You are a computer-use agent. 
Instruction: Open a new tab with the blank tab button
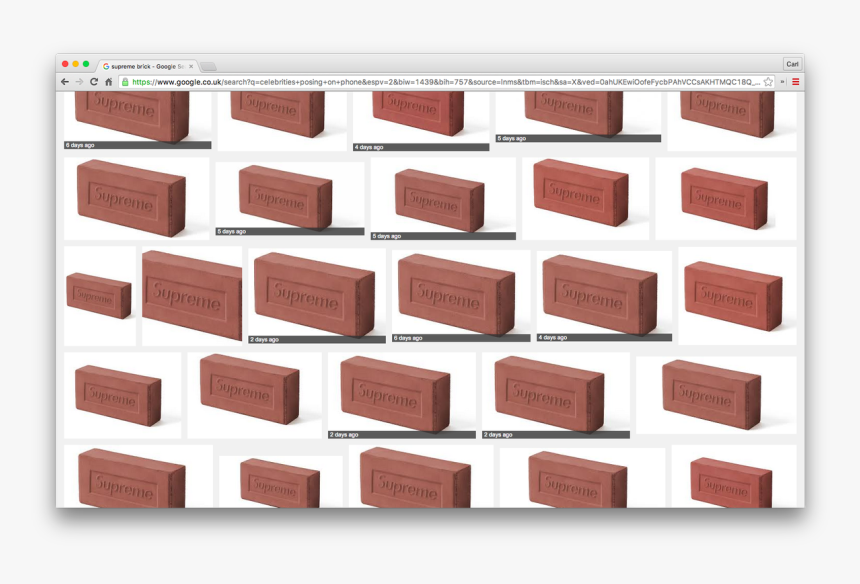coord(208,67)
